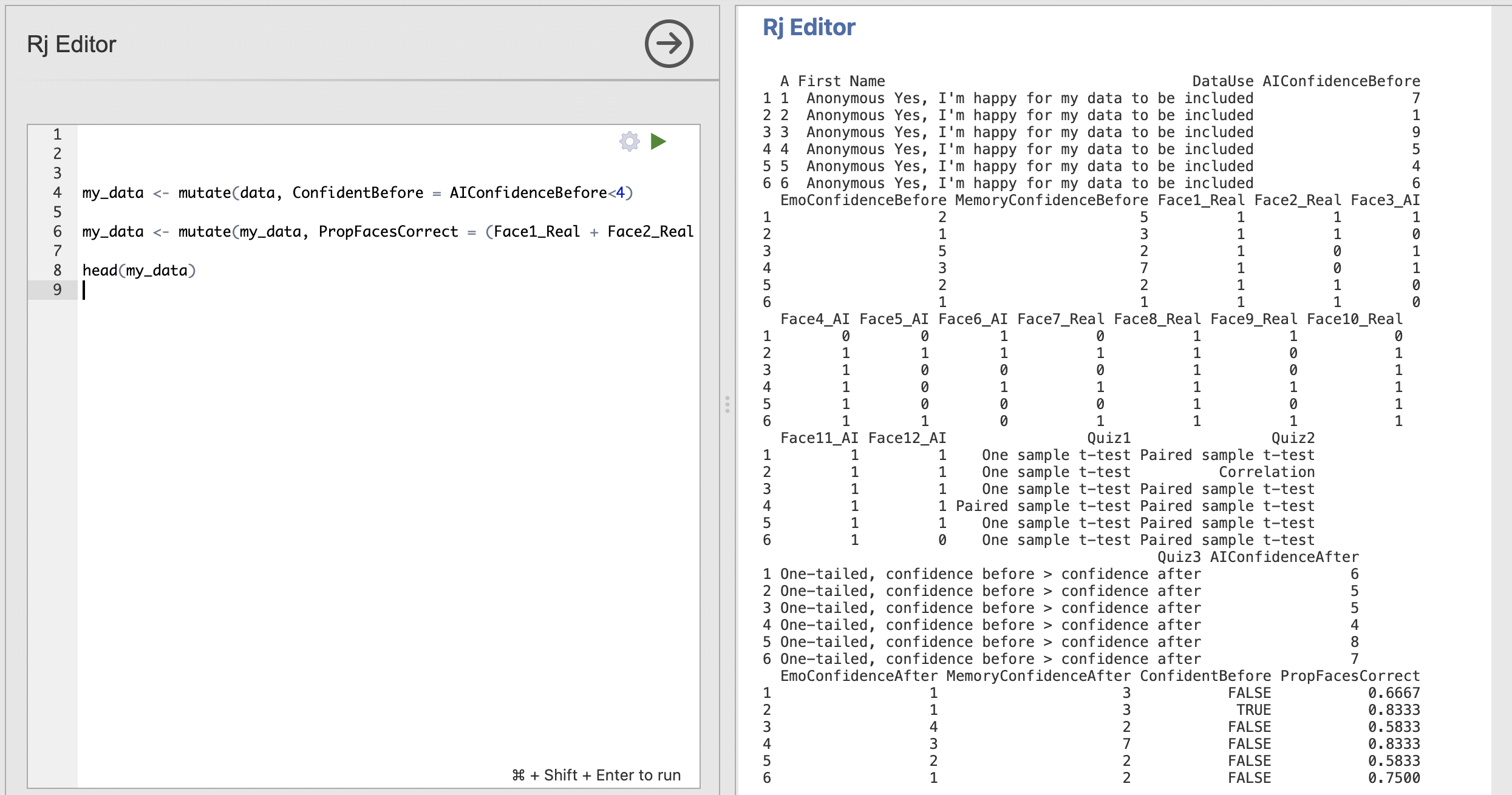Click the 'ConfidentBefore' column header in the output
The height and width of the screenshot is (795, 1512).
click(1205, 676)
